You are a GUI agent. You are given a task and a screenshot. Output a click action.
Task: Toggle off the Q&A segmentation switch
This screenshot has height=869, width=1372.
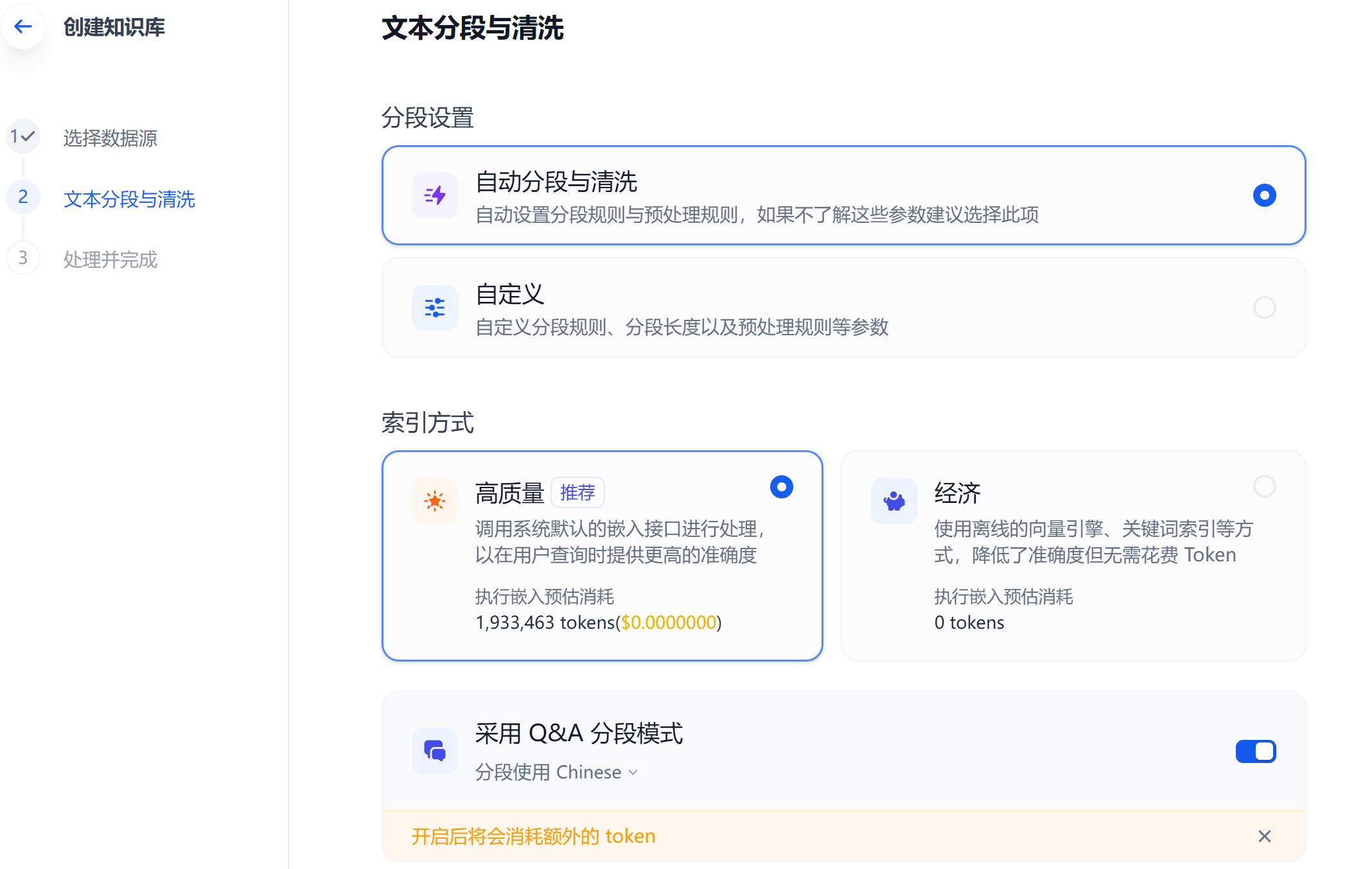1255,751
